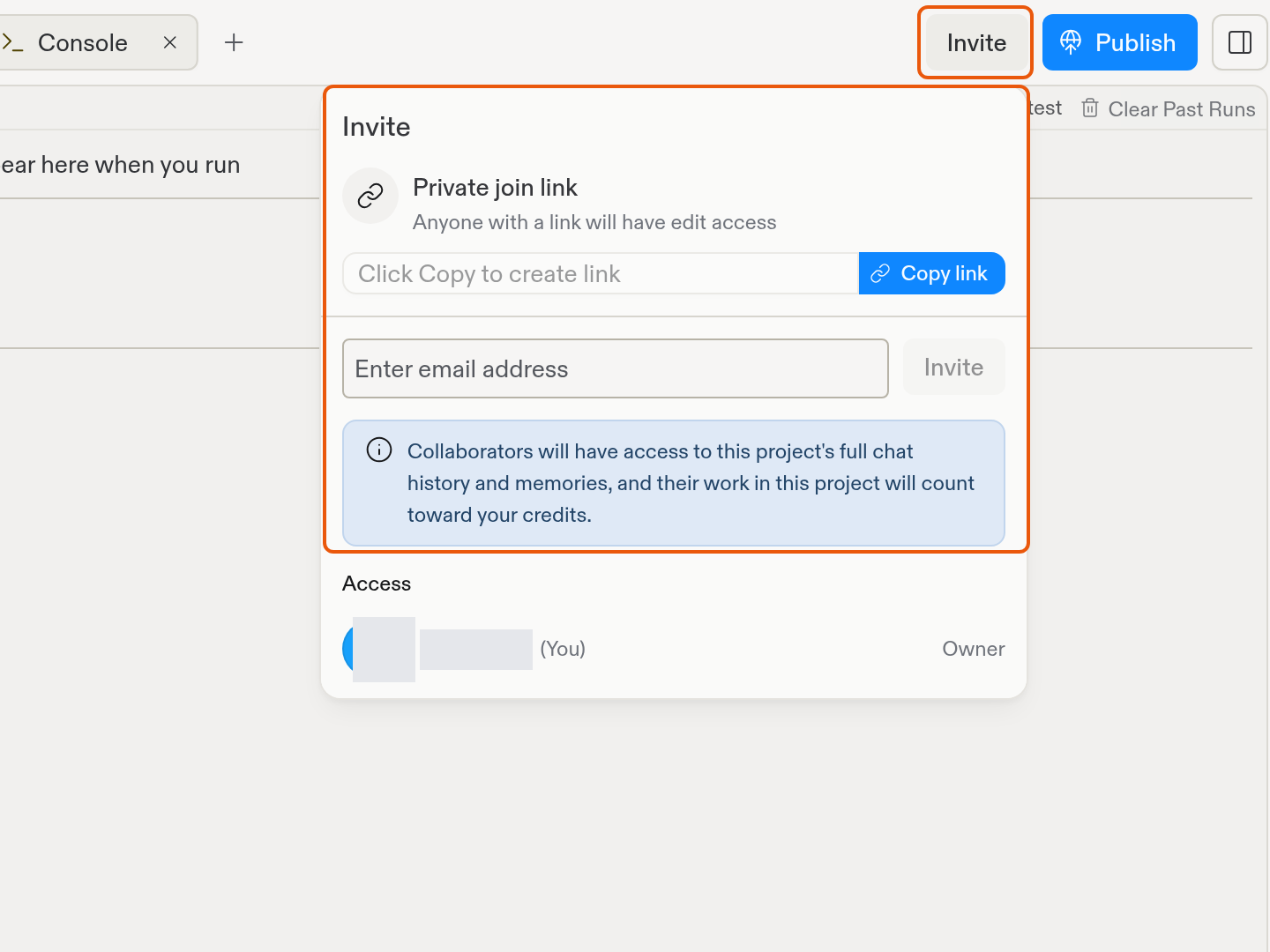Toggle the side panel layout icon
Viewport: 1270px width, 952px height.
[x=1240, y=42]
